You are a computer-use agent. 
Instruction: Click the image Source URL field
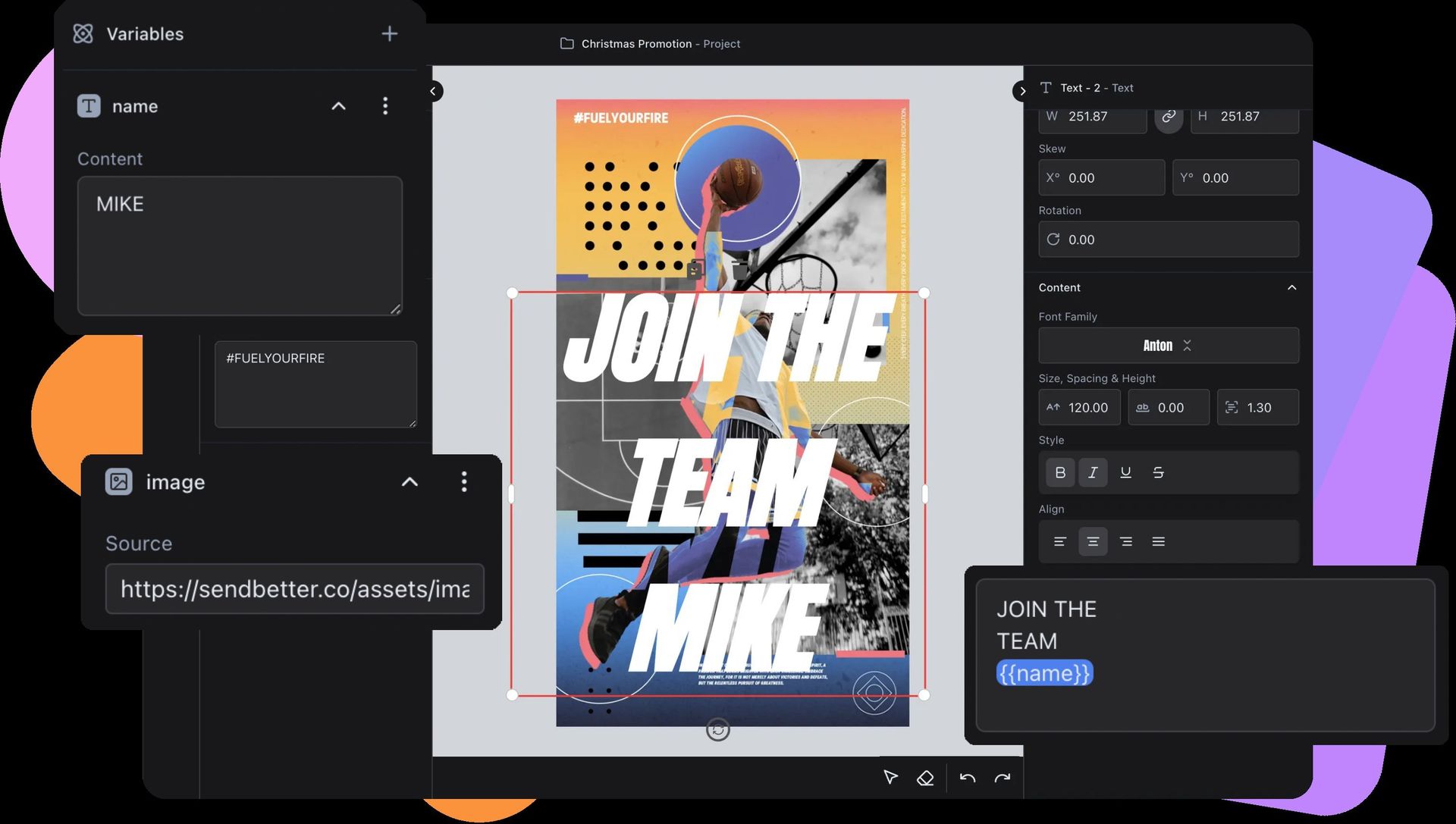click(294, 589)
